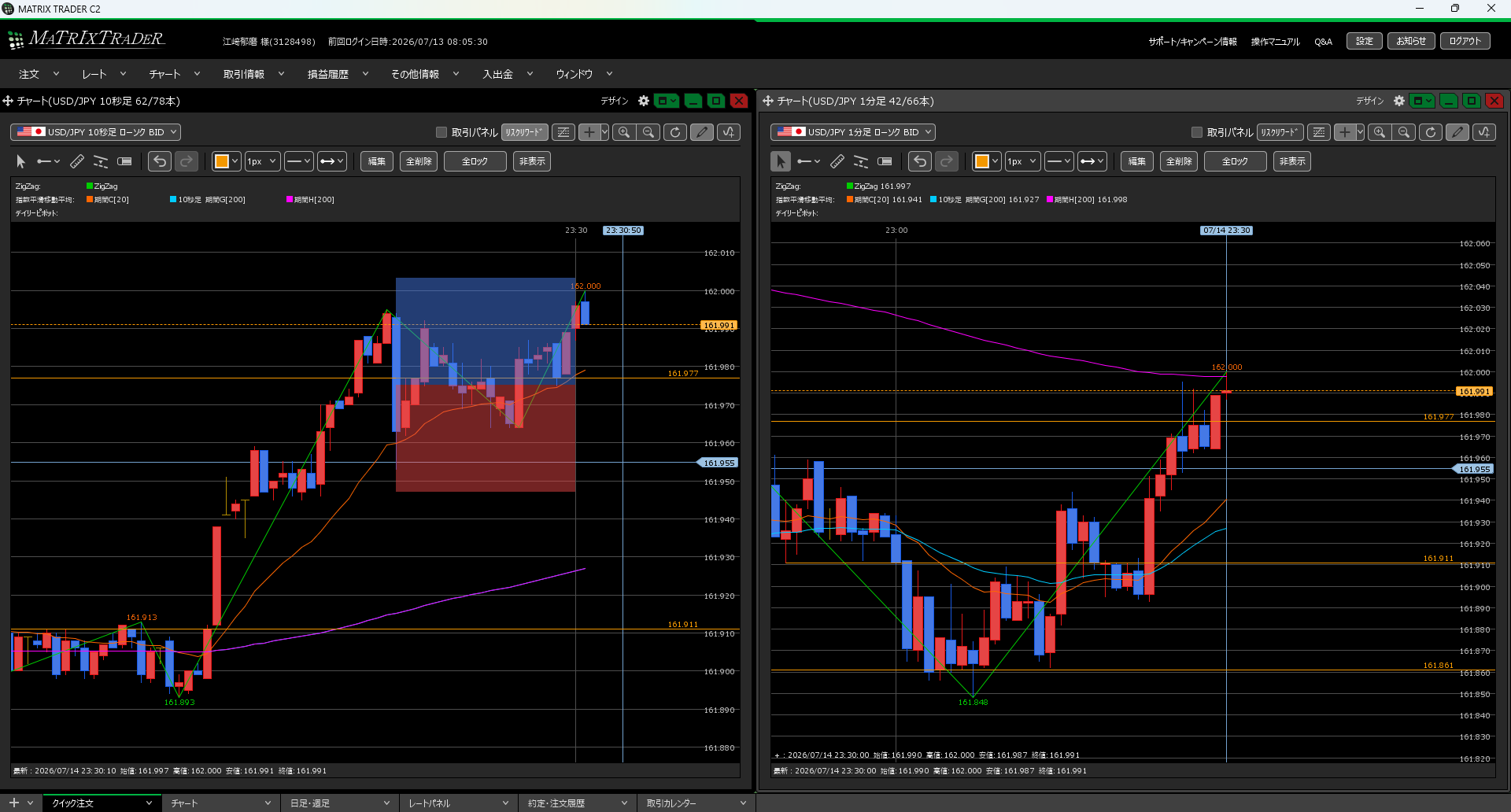
Task: Toggle リスクリワード in 10秒足 chart
Action: click(525, 132)
